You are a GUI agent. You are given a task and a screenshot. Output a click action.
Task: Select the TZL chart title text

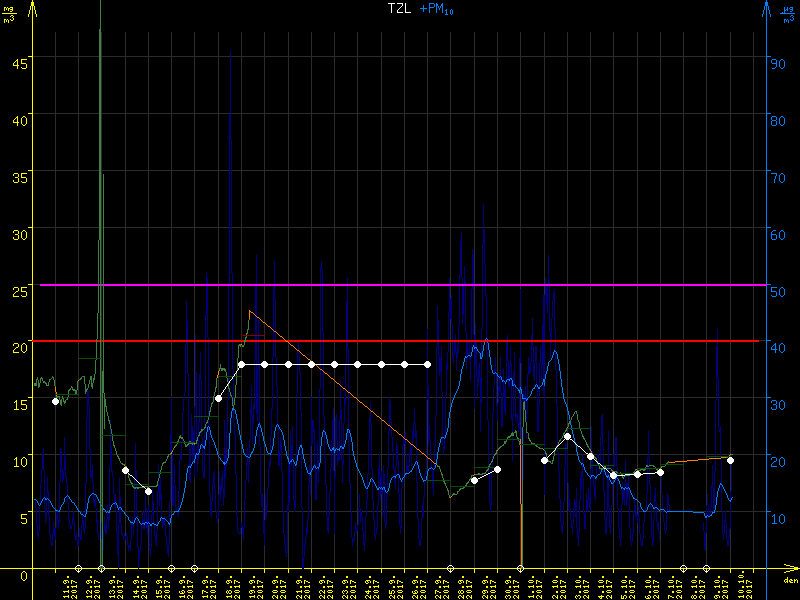(x=399, y=9)
